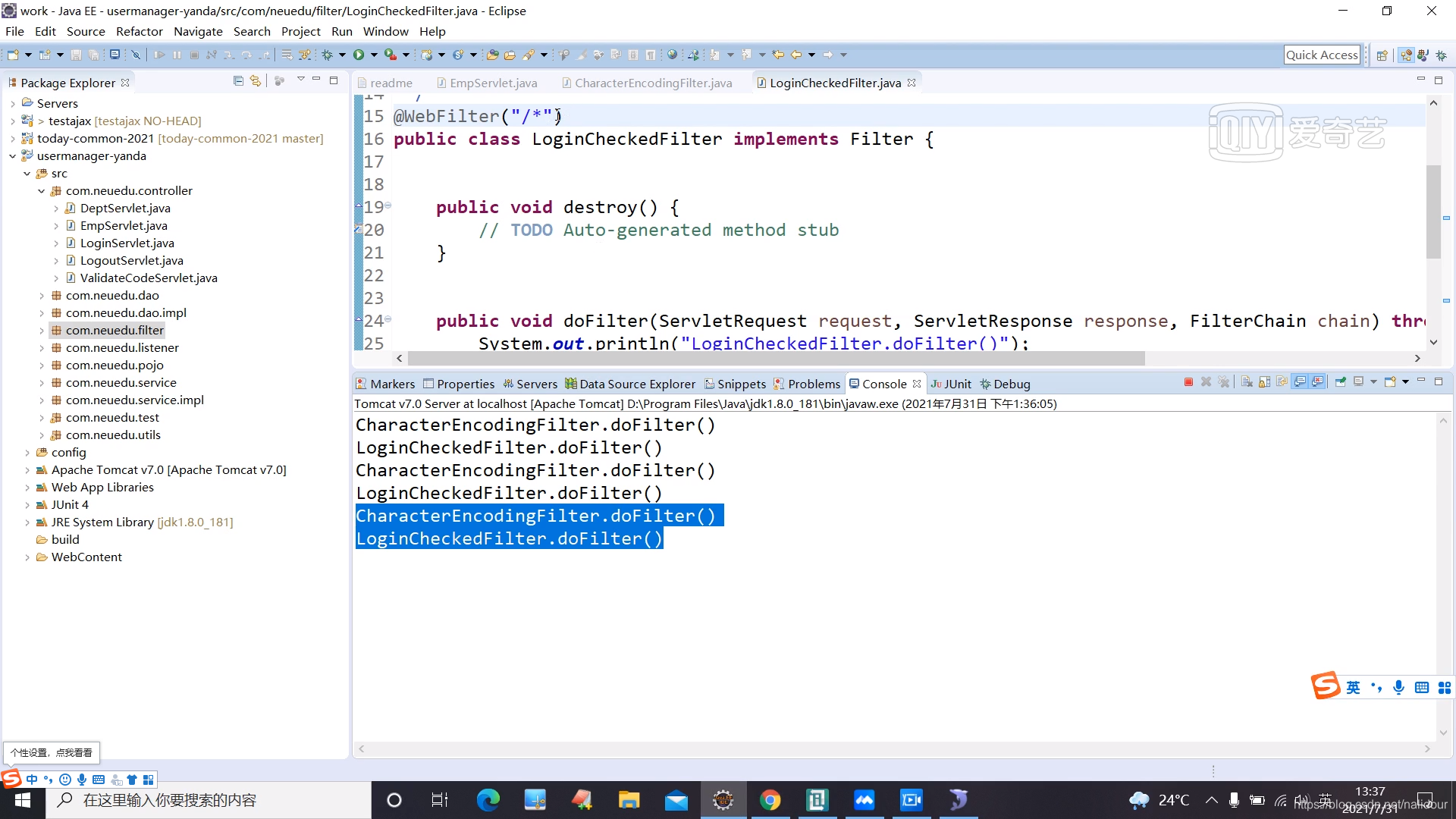Toggle 中 input mode on bottom IME bar
Screen dimensions: 1456x819
pos(32,780)
